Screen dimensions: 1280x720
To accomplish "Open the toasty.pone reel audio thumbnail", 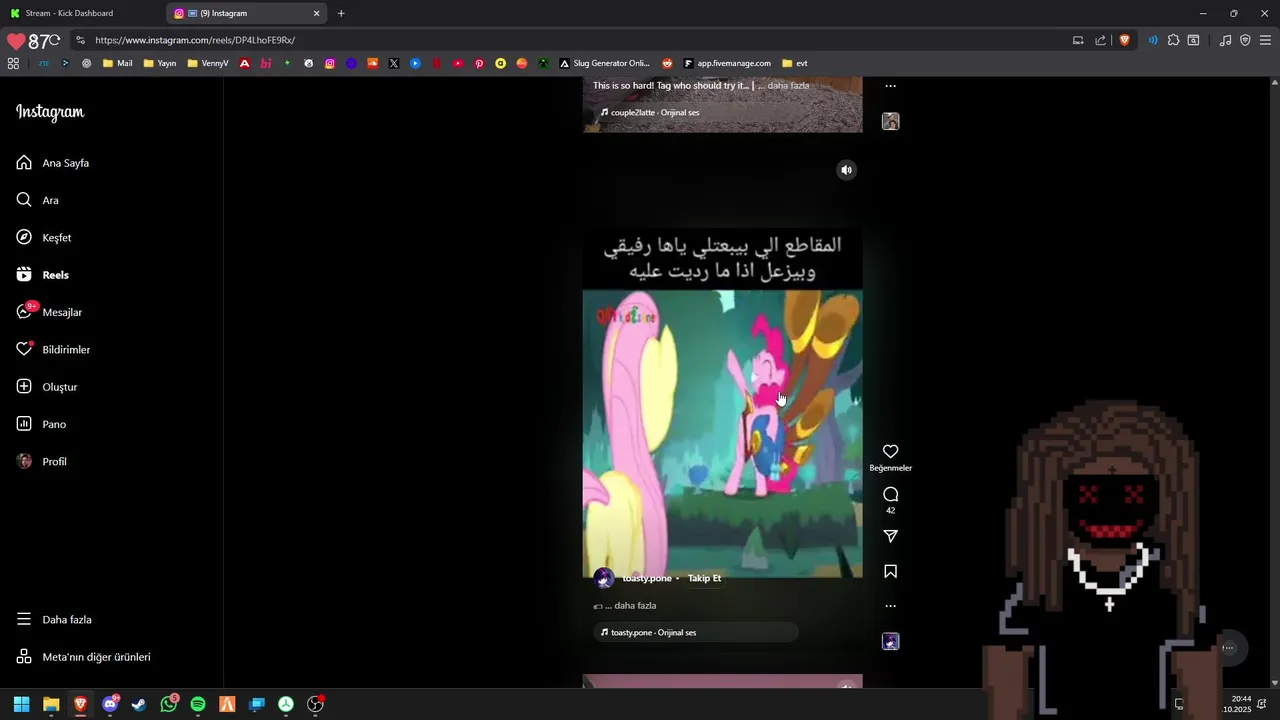I will click(890, 642).
